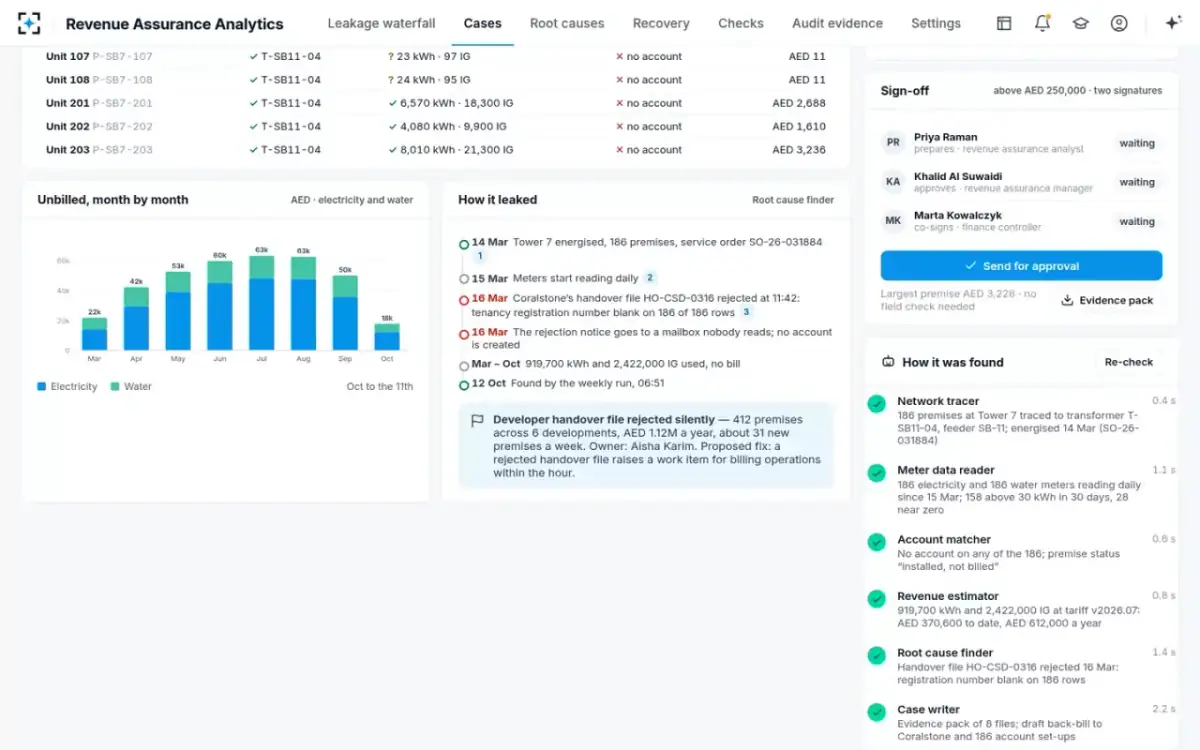Screen dimensions: 1200x750
Task: Download the Evidence pack
Action: [1107, 300]
